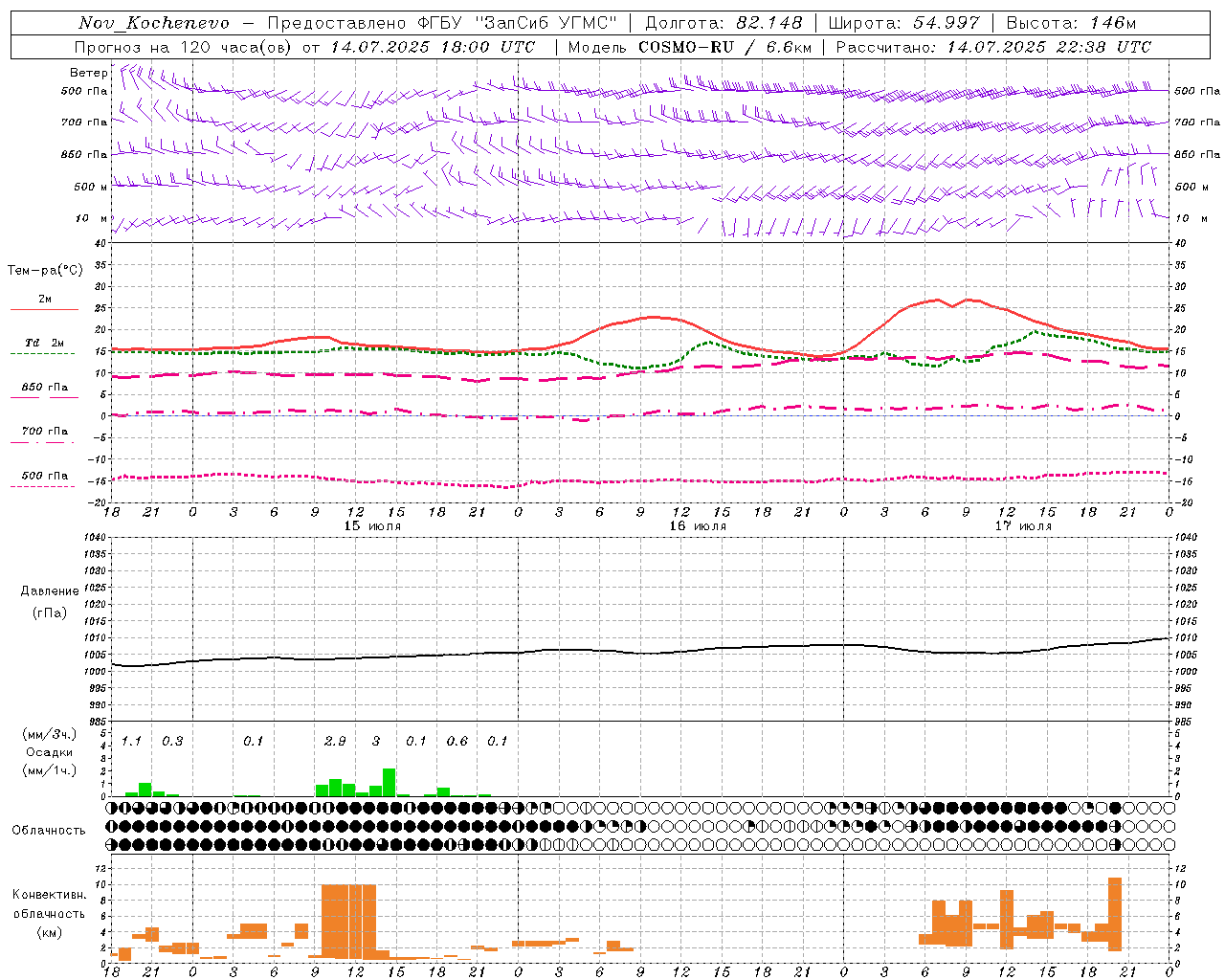
Task: Click the tallest green precipitation bar
Action: click(x=389, y=783)
